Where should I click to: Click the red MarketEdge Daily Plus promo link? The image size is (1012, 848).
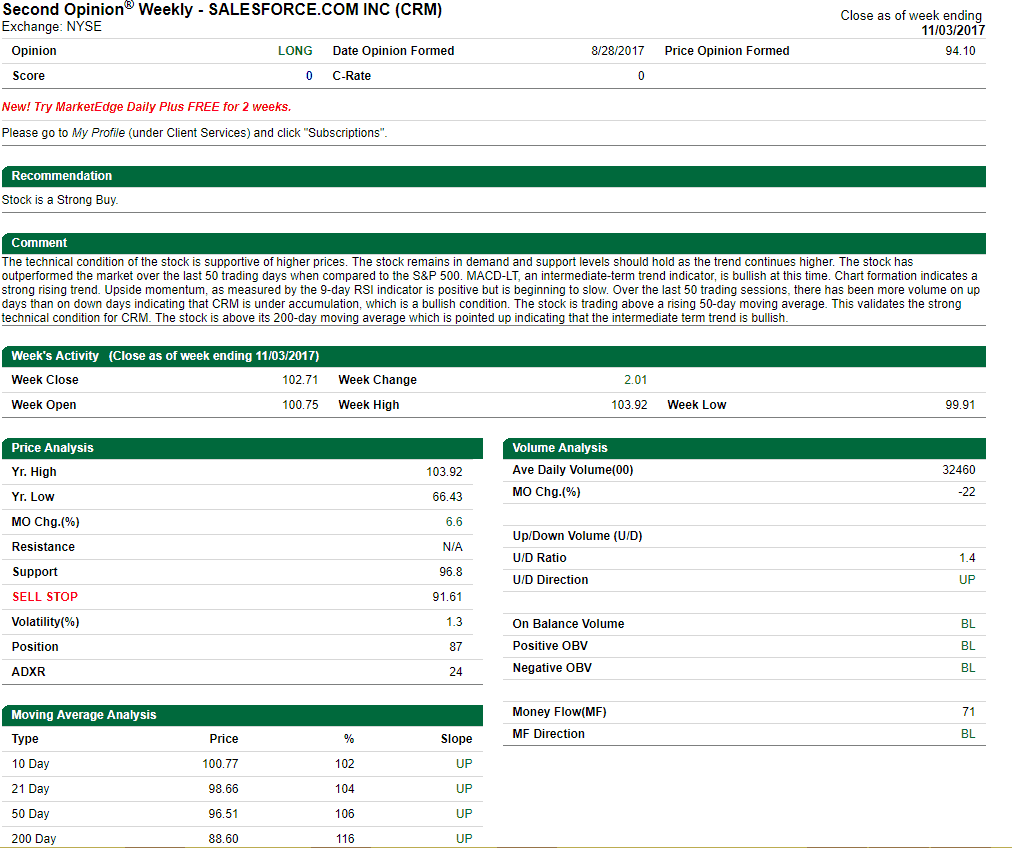click(147, 107)
